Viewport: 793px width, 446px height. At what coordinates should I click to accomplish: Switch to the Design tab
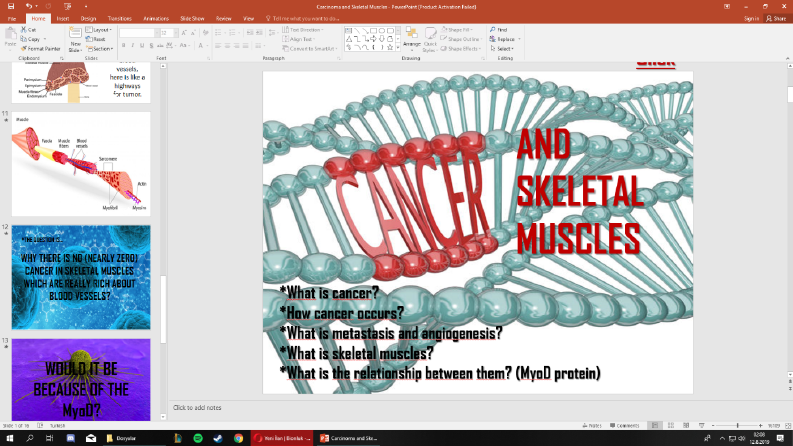[x=88, y=18]
